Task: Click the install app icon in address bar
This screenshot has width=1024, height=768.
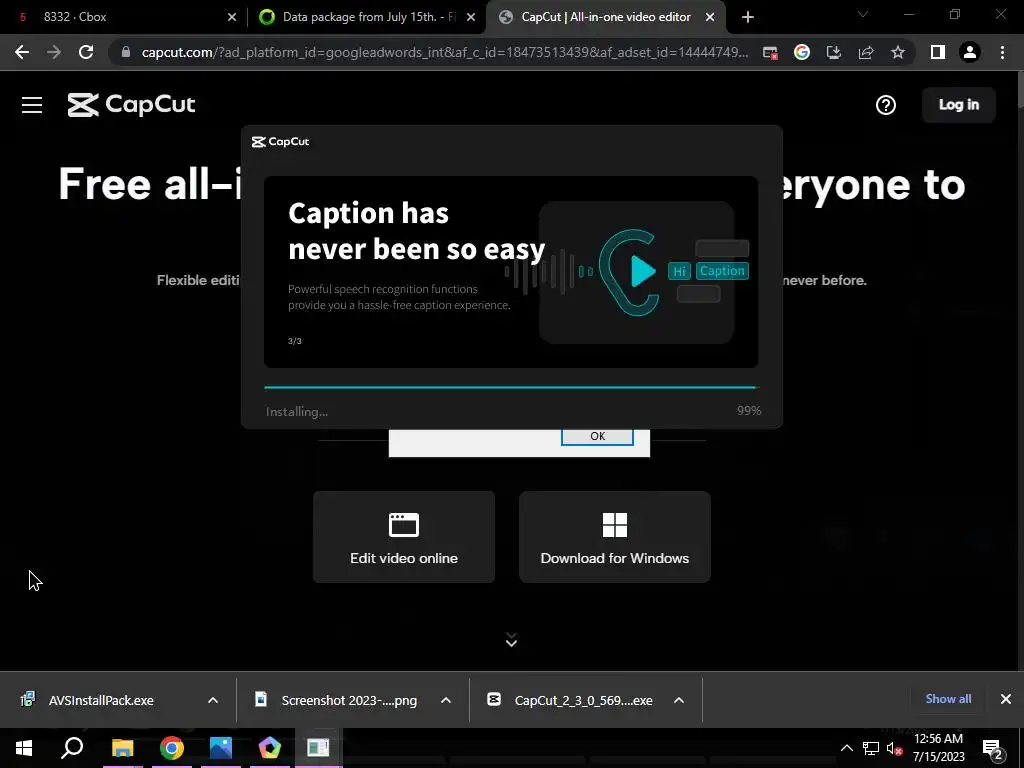Action: click(x=833, y=52)
